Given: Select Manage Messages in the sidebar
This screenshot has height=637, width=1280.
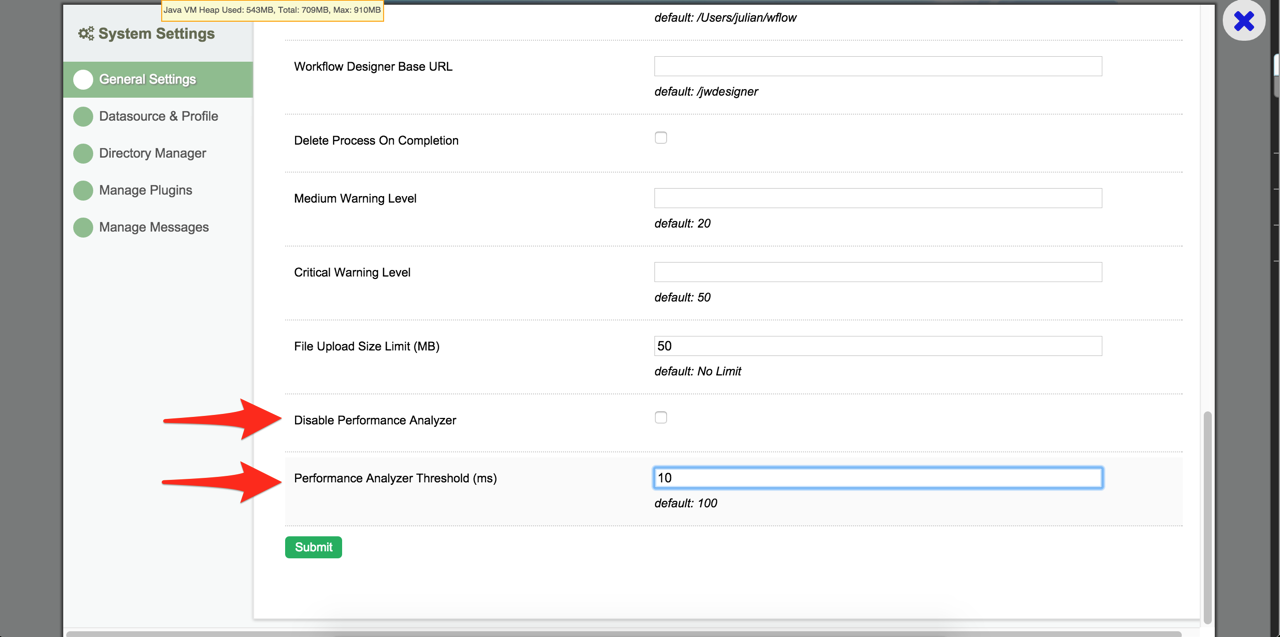Looking at the screenshot, I should [154, 228].
